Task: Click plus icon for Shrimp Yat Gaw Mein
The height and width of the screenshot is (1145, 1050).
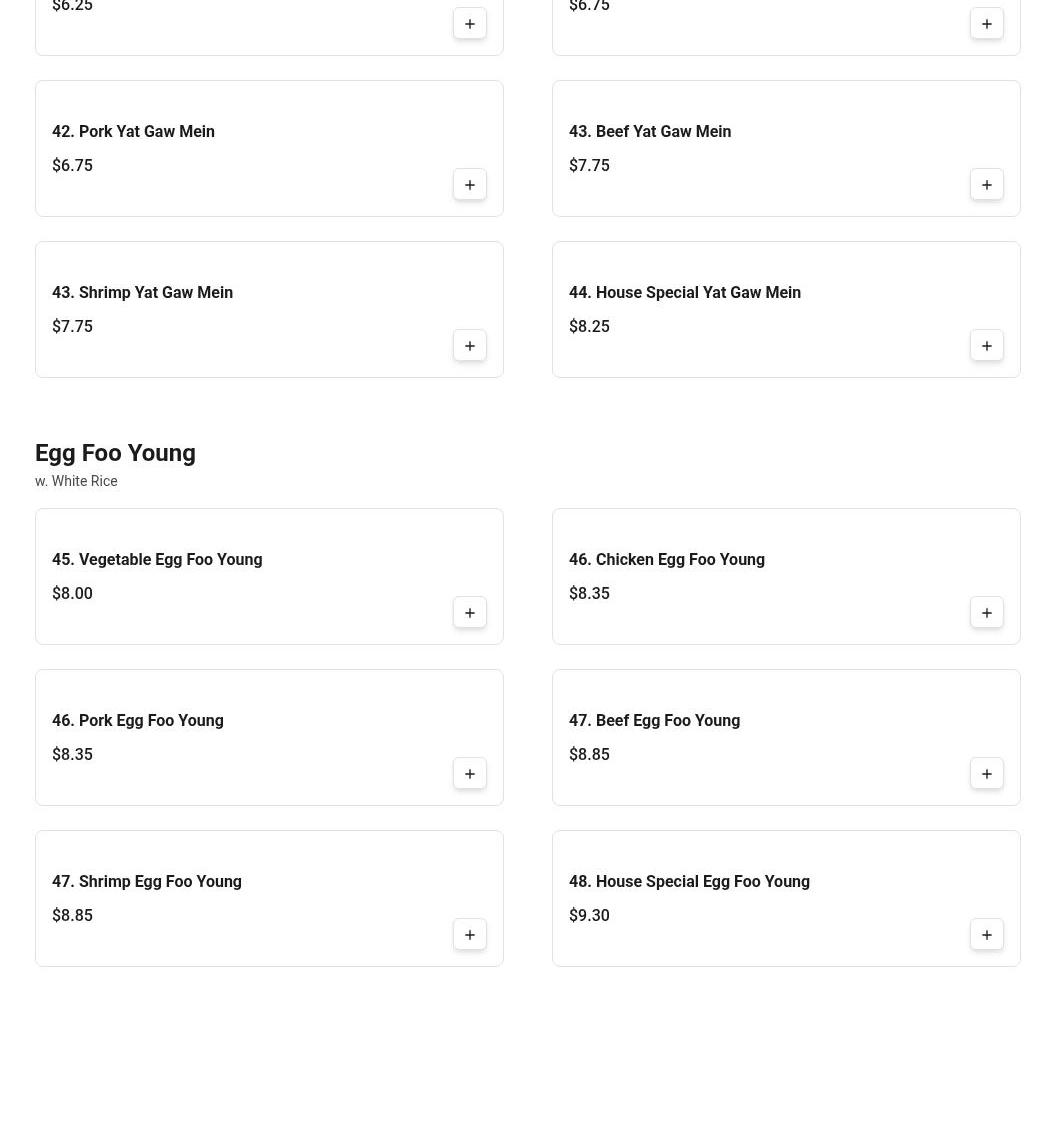Action: point(469,346)
